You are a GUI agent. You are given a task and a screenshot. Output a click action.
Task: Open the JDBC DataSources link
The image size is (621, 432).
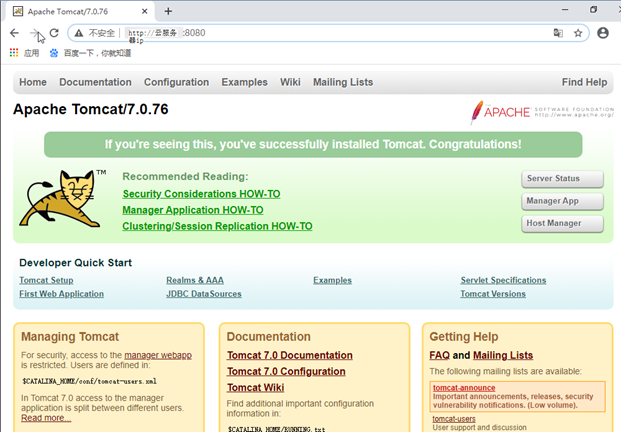pyautogui.click(x=204, y=294)
